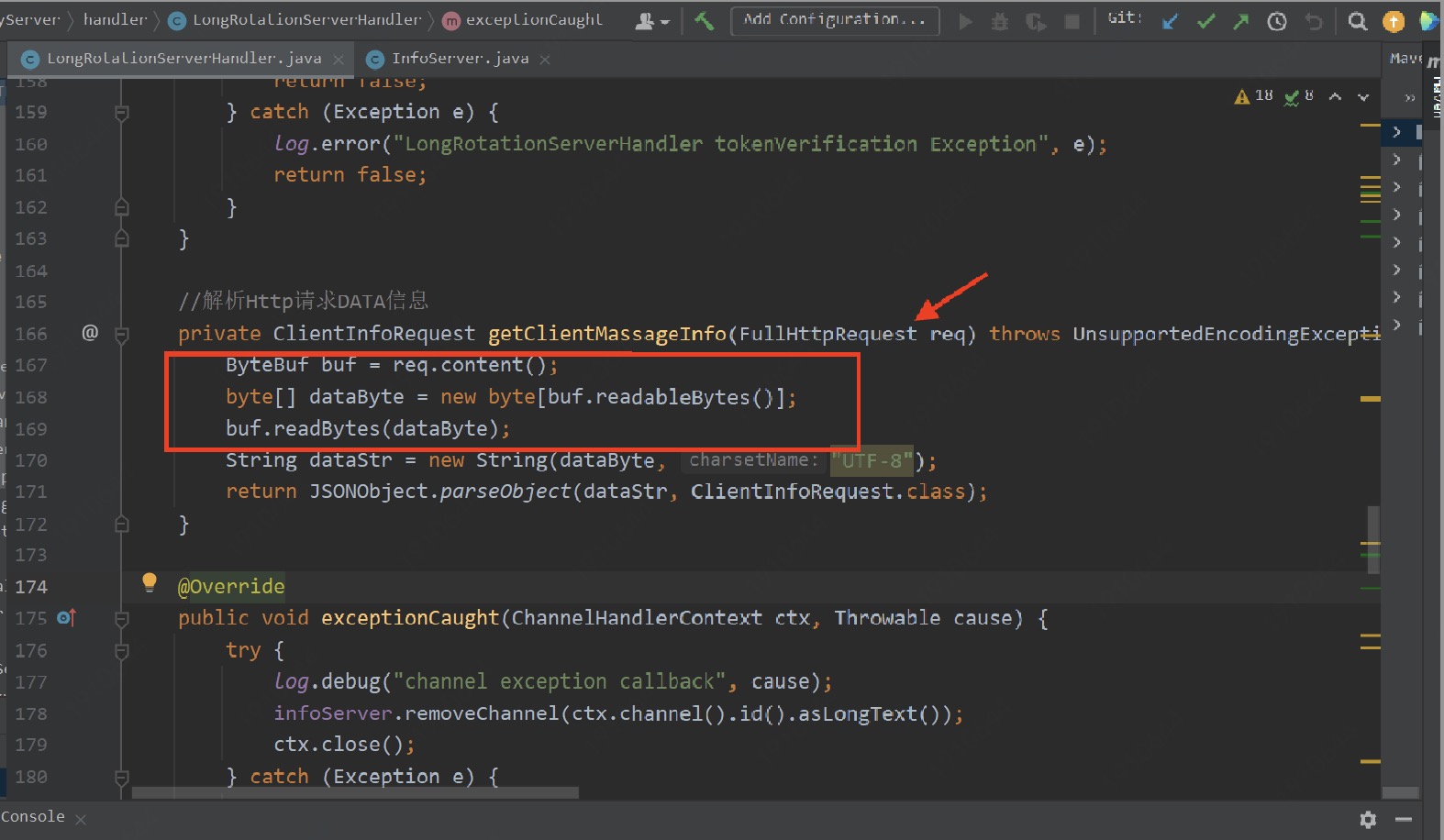Click fold end marker at line 163
Image resolution: width=1444 pixels, height=840 pixels.
coord(121,239)
